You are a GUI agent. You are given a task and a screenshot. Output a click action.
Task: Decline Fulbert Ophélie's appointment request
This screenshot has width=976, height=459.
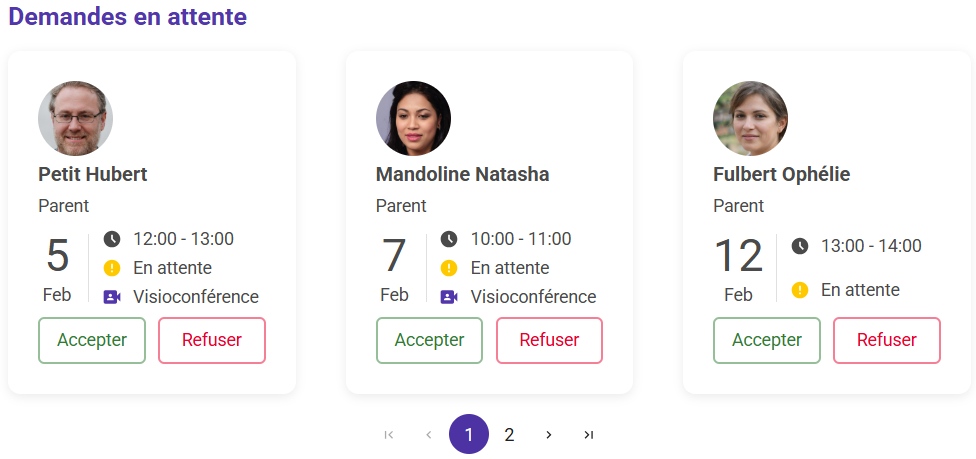click(x=887, y=340)
